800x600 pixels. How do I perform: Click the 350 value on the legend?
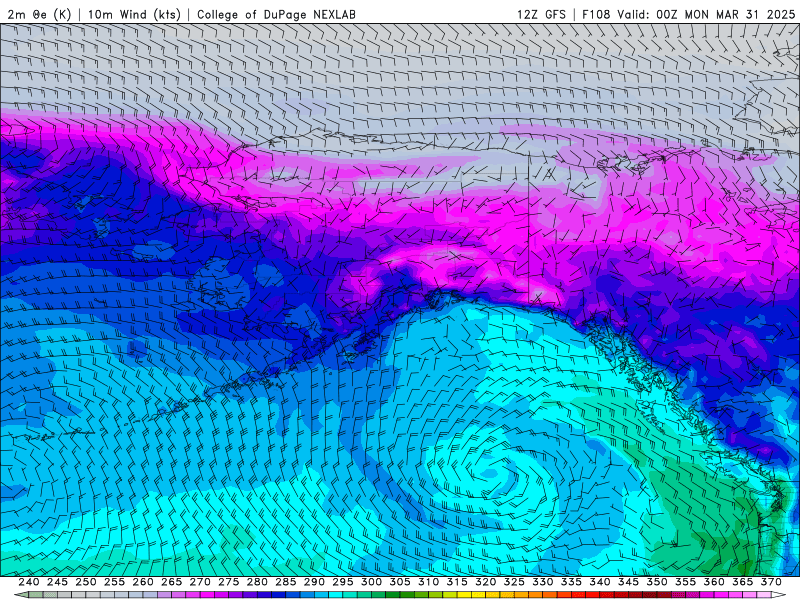pos(657,582)
